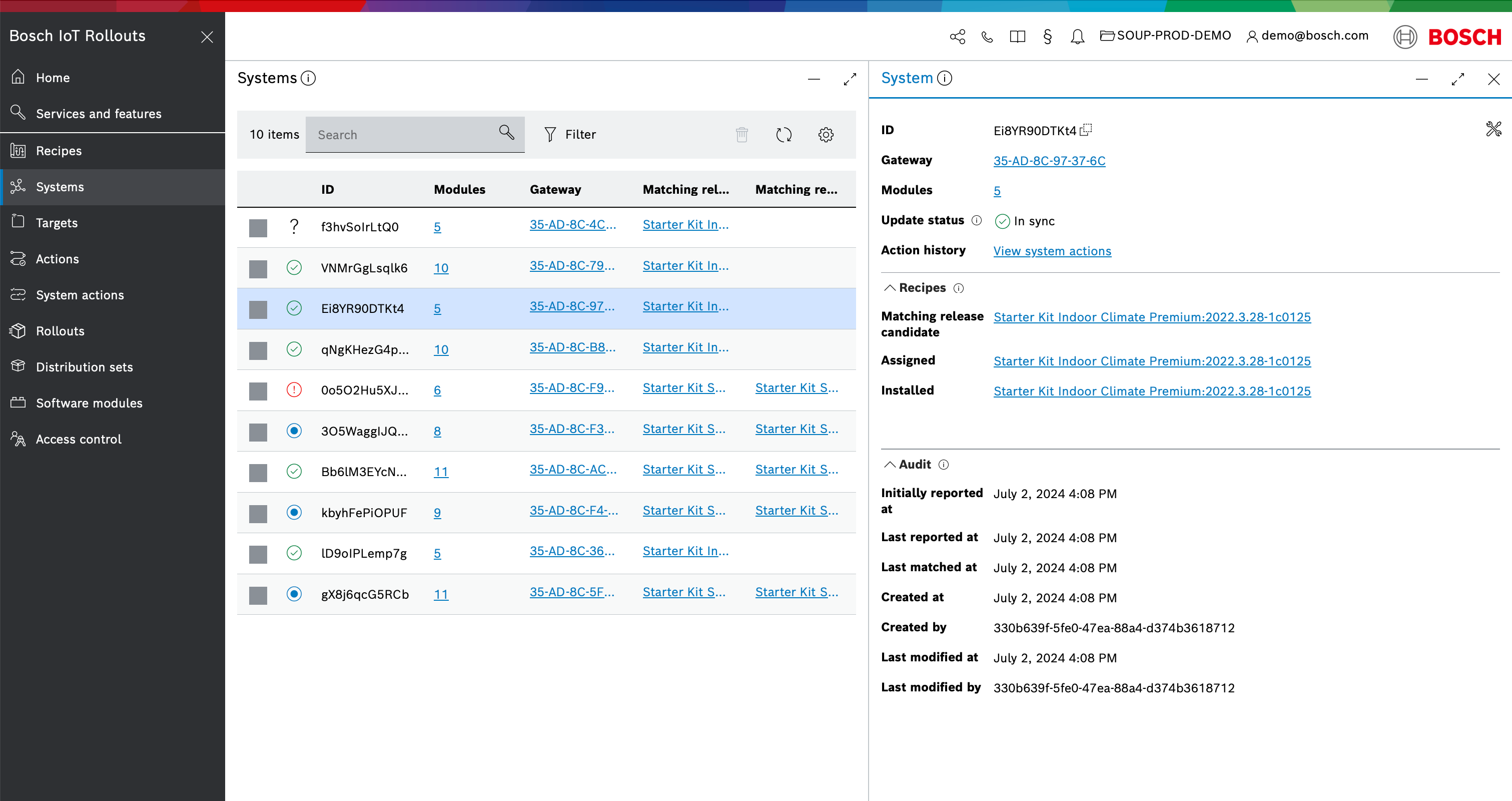Viewport: 1512px width, 801px height.
Task: Click the red error status icon of 0o5O2Hu5XJ...
Action: point(294,390)
